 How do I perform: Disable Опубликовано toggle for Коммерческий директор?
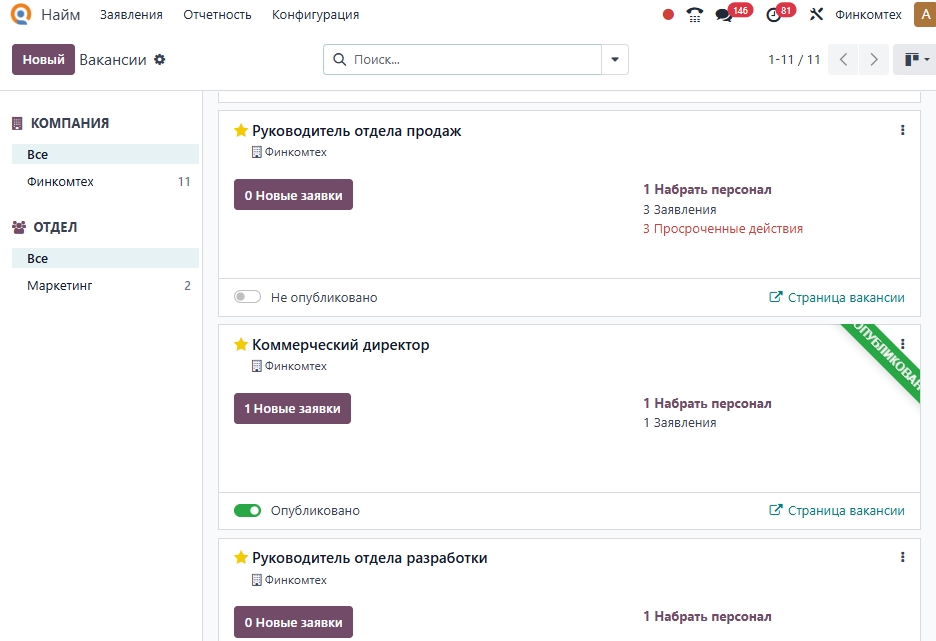tap(247, 511)
